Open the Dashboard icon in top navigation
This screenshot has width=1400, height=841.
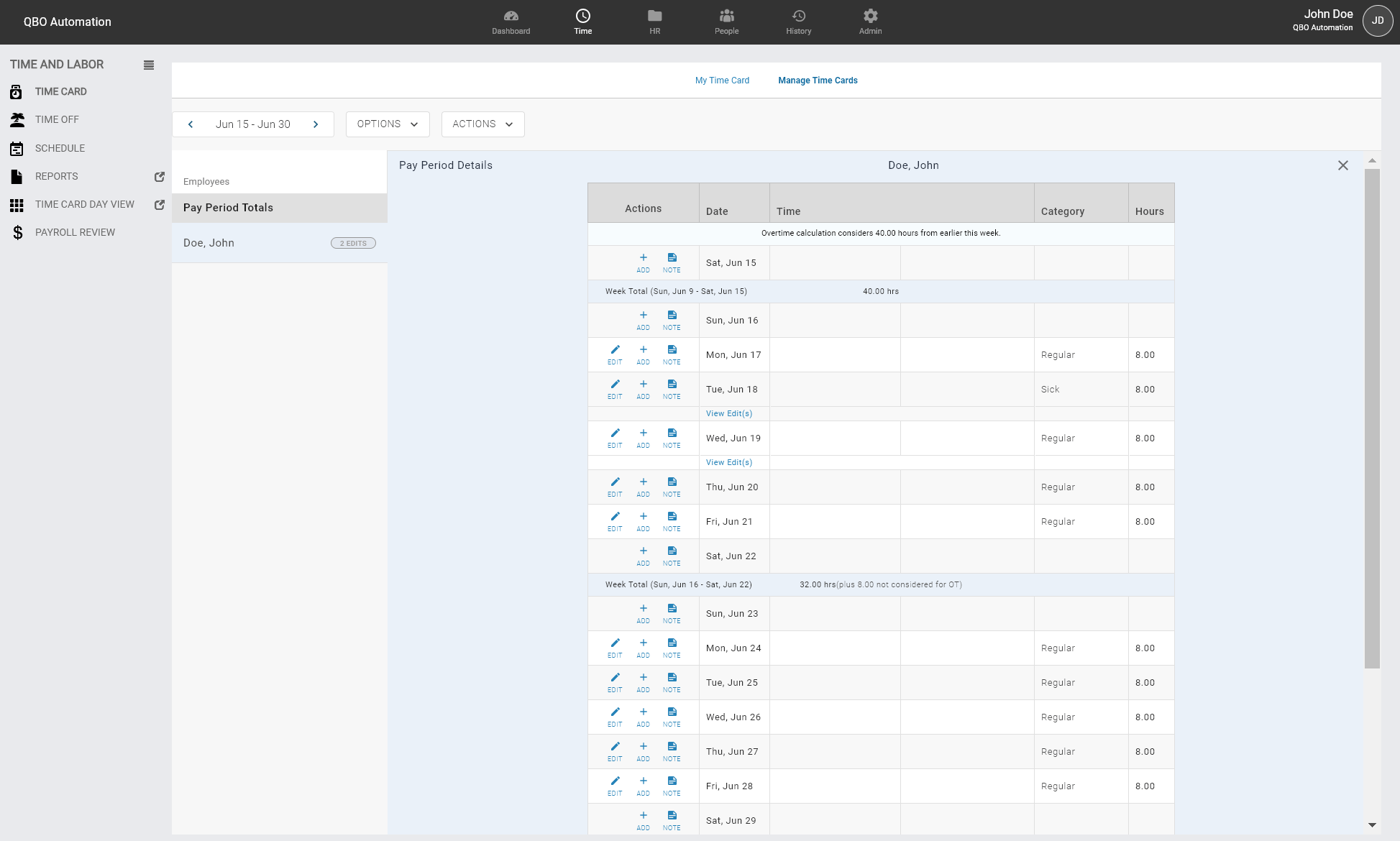511,22
